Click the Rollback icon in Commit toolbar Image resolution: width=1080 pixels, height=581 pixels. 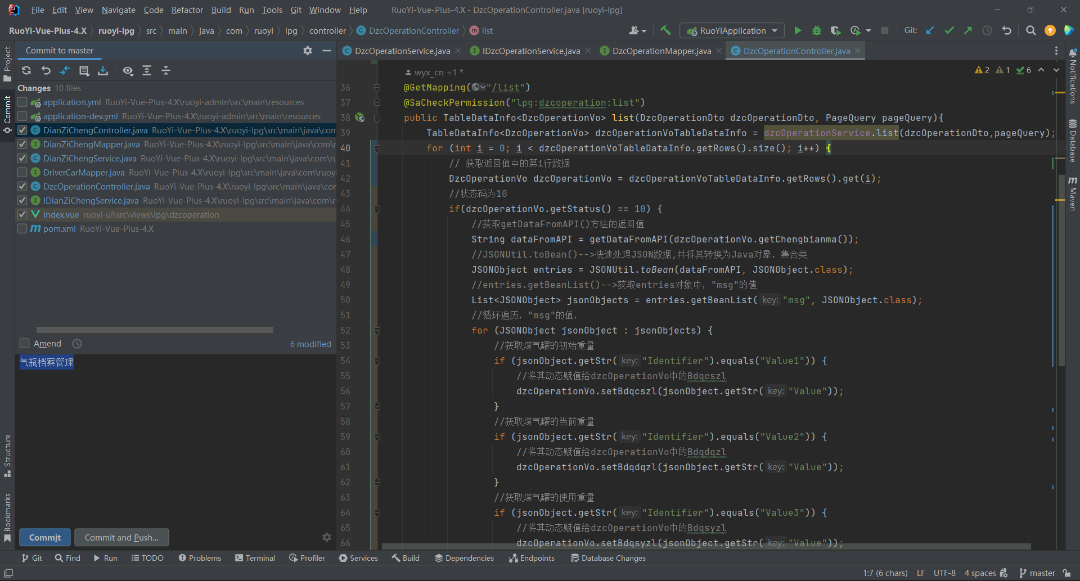pos(45,71)
